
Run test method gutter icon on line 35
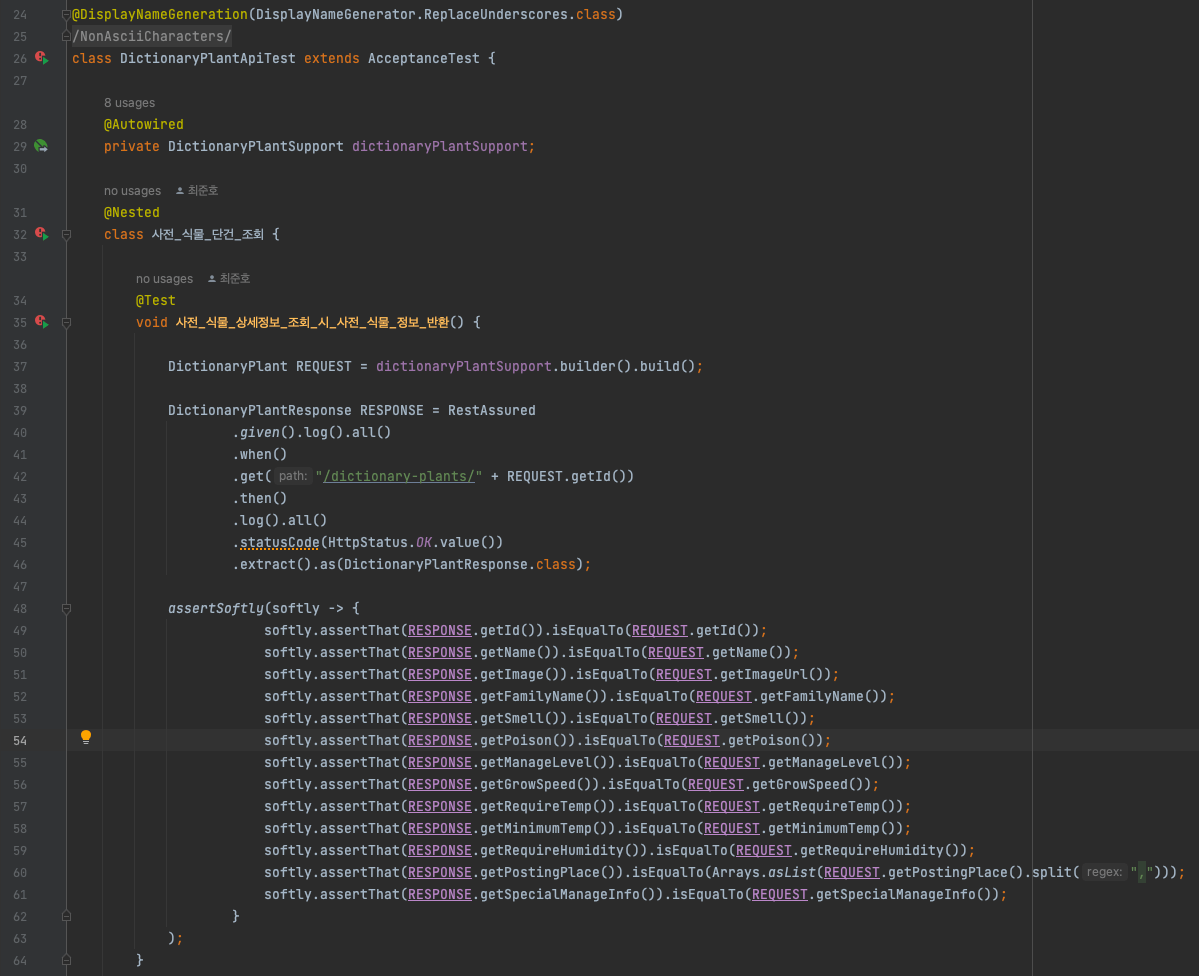coord(41,322)
